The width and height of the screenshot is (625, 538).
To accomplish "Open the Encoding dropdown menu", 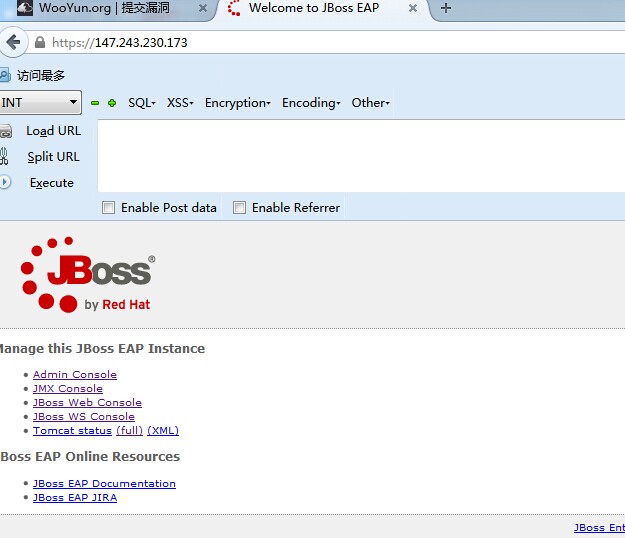I will (311, 103).
